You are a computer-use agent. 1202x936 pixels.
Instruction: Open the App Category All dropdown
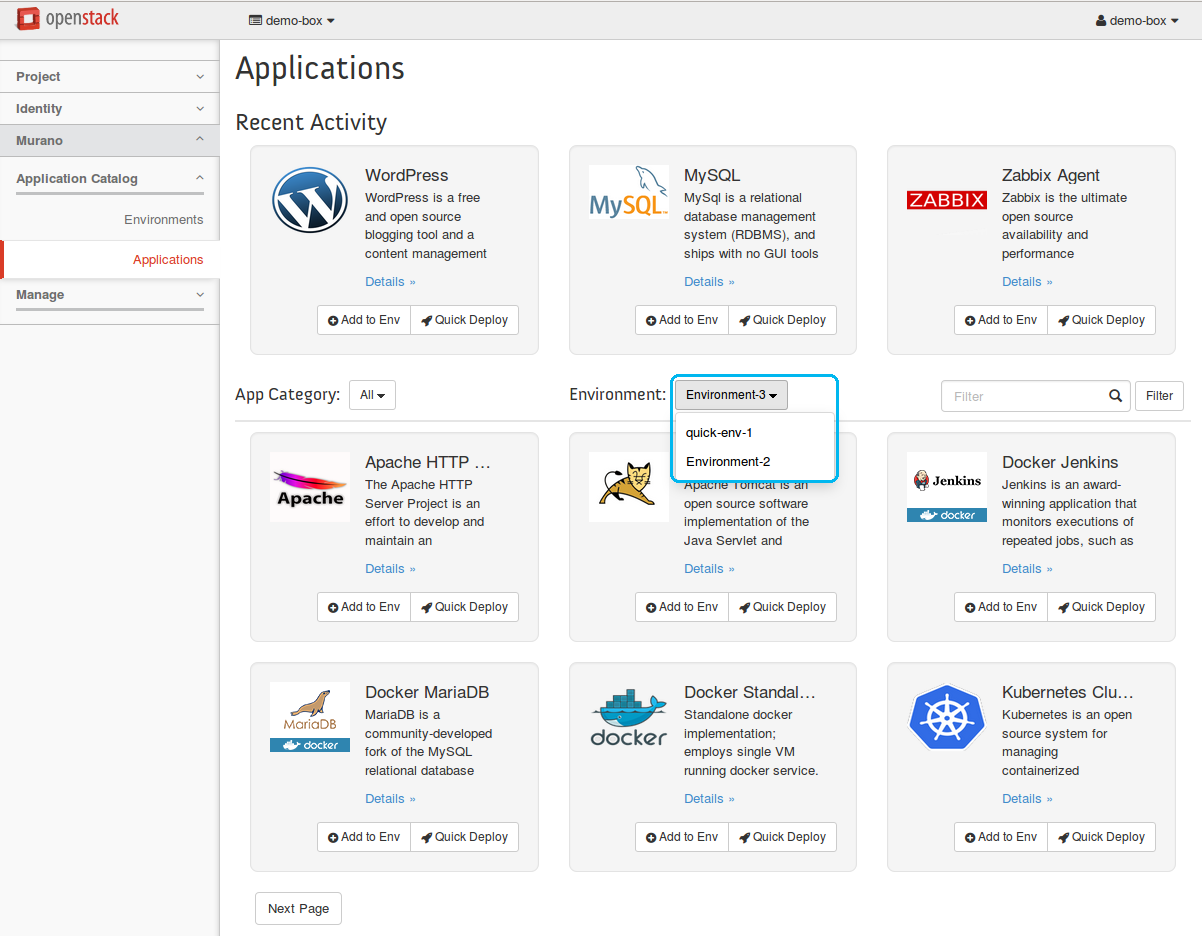372,395
